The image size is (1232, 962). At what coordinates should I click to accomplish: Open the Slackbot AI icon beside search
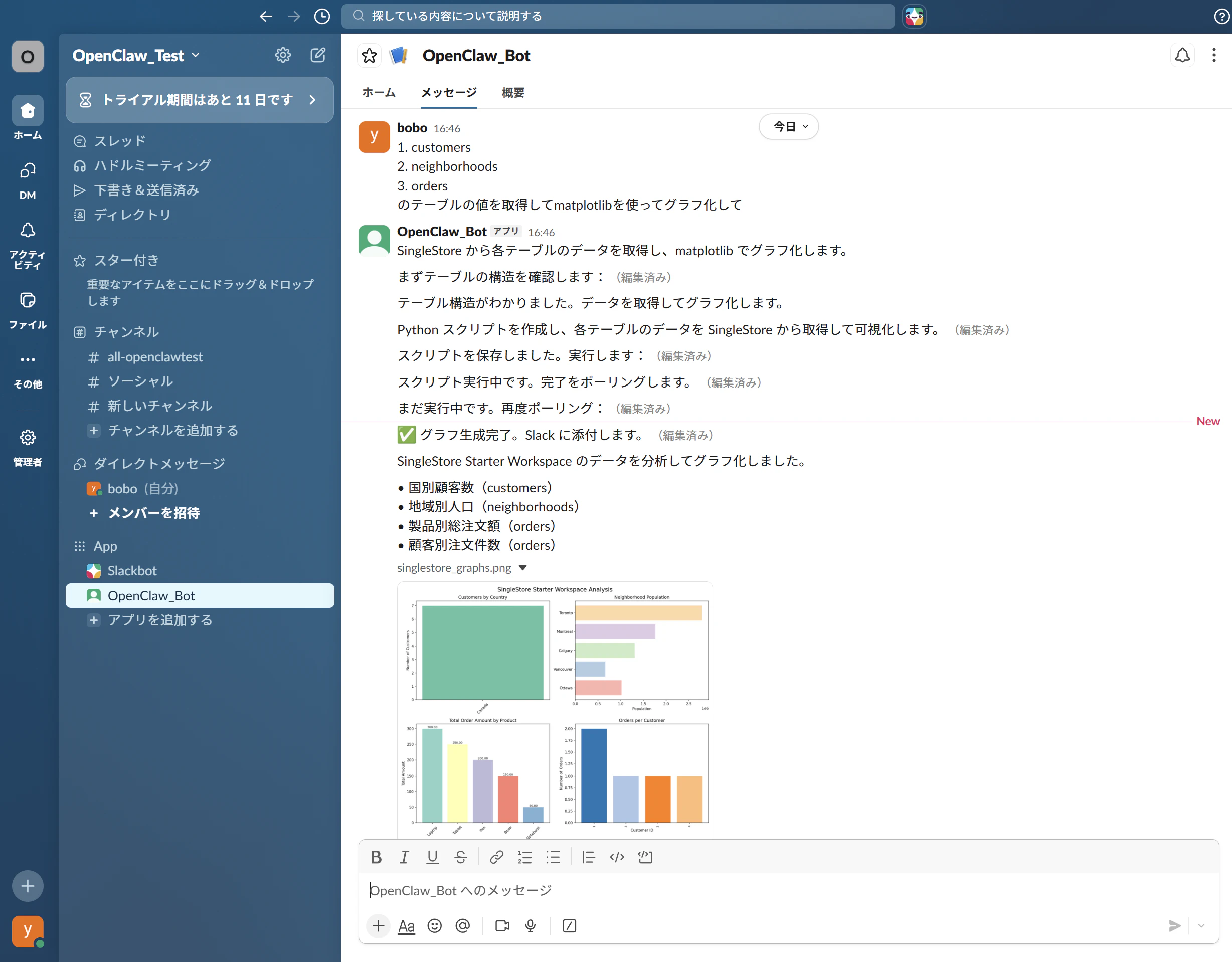(915, 17)
